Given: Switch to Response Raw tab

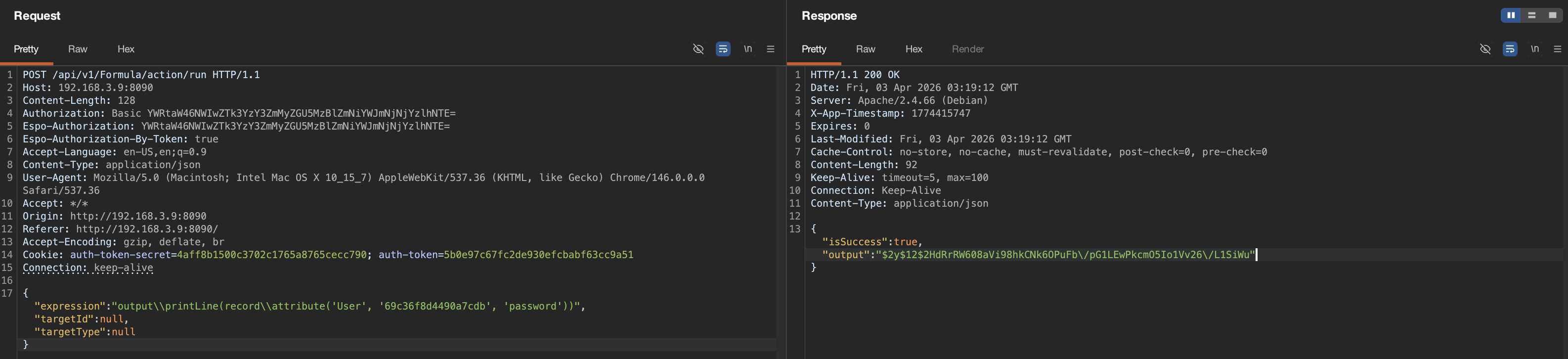Looking at the screenshot, I should 866,48.
